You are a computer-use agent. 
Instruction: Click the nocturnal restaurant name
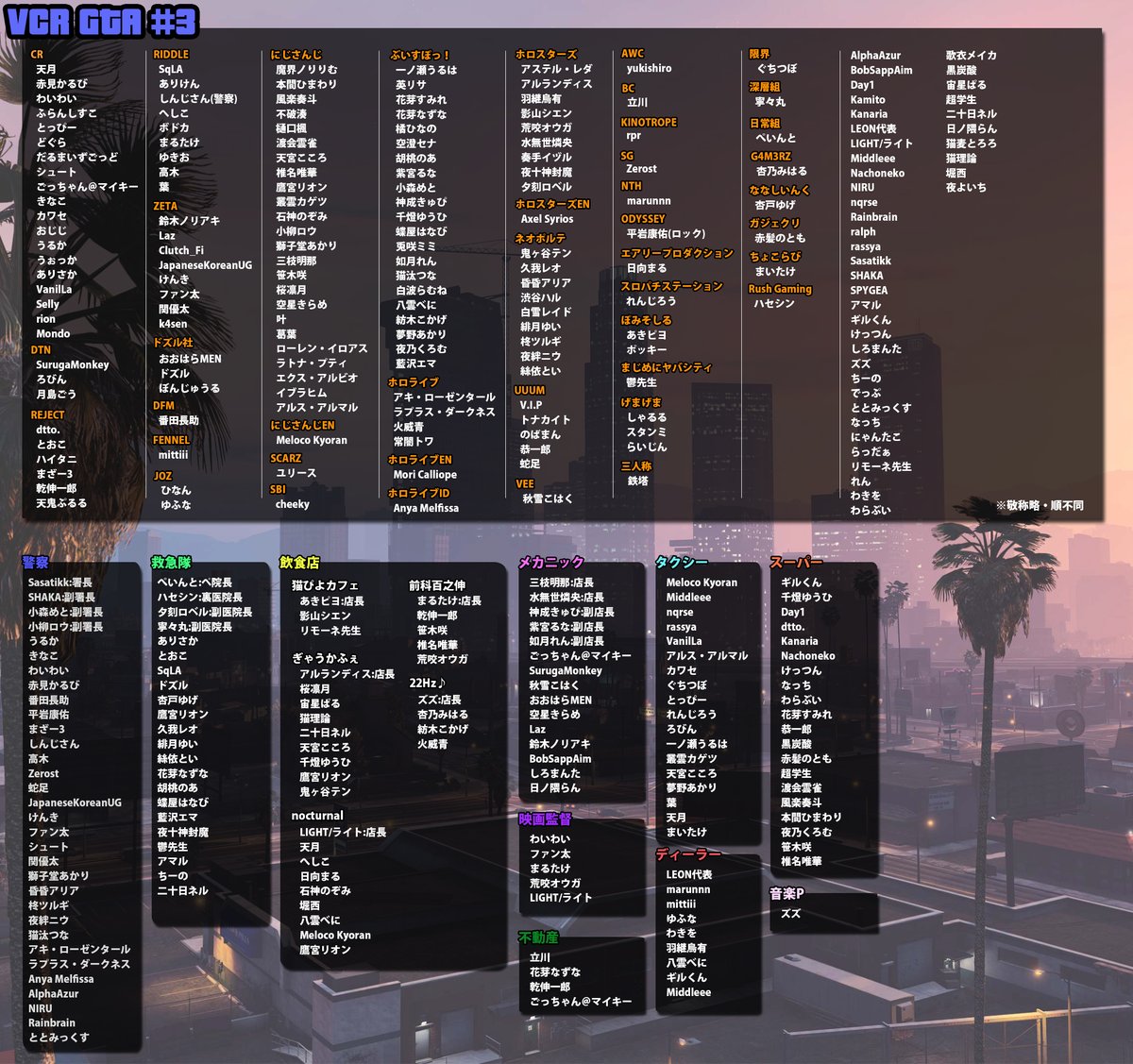coord(318,816)
